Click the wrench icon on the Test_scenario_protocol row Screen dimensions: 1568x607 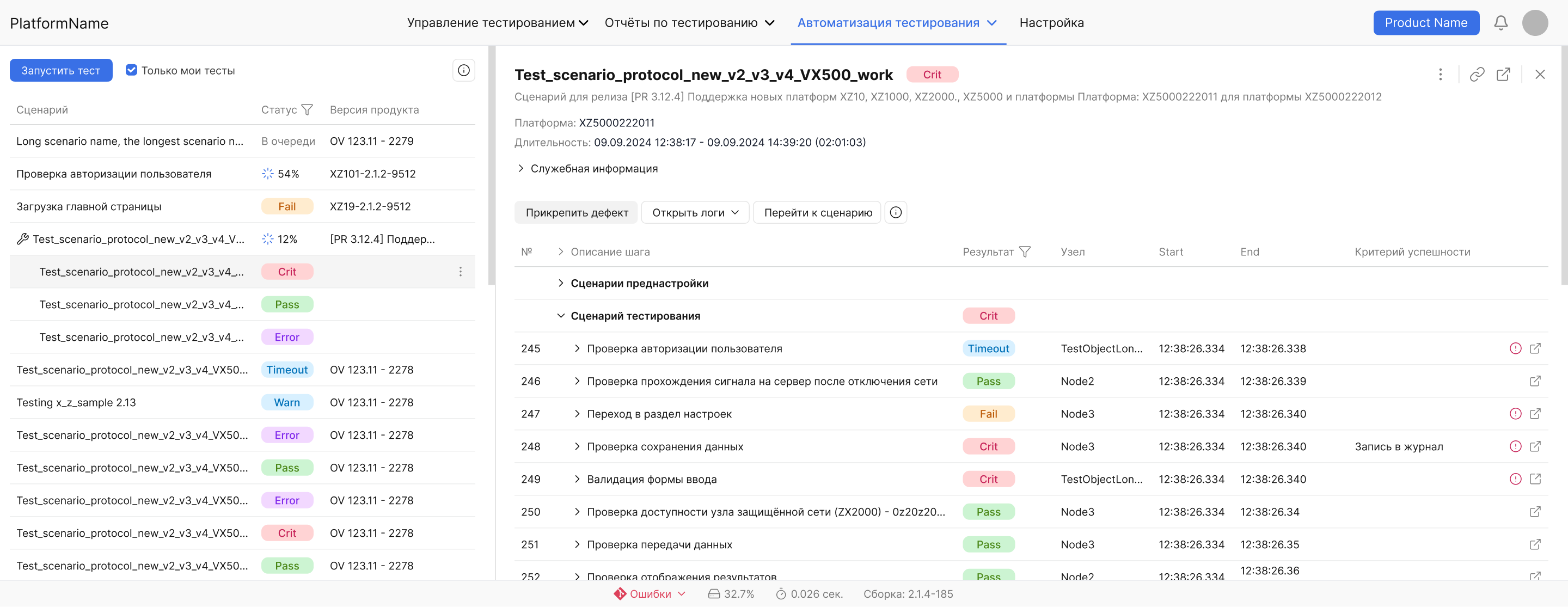point(22,240)
